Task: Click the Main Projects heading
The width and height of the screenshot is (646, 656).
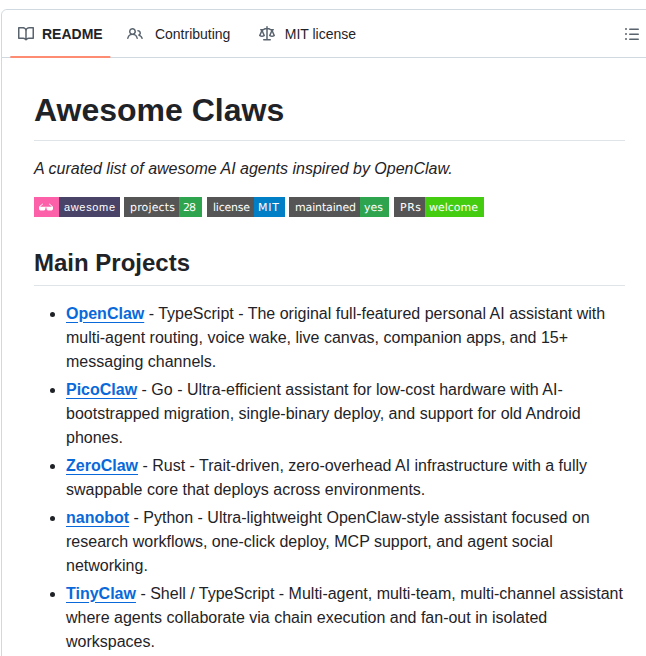Action: [x=112, y=263]
